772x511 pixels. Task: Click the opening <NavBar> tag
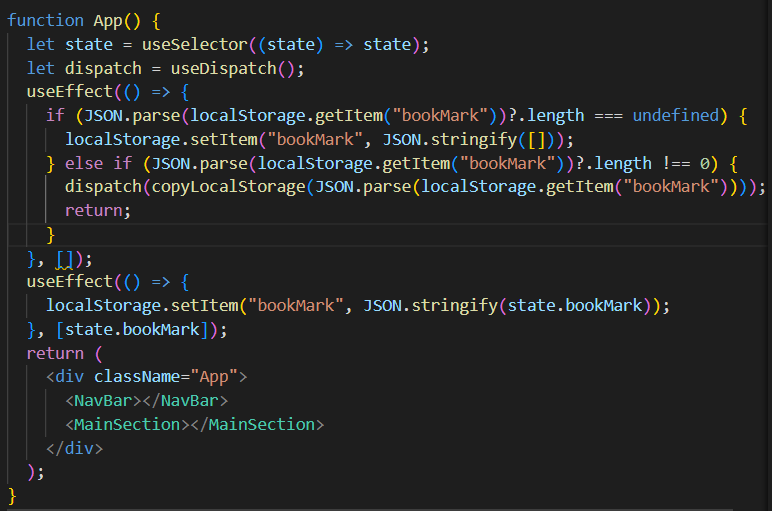click(x=103, y=400)
